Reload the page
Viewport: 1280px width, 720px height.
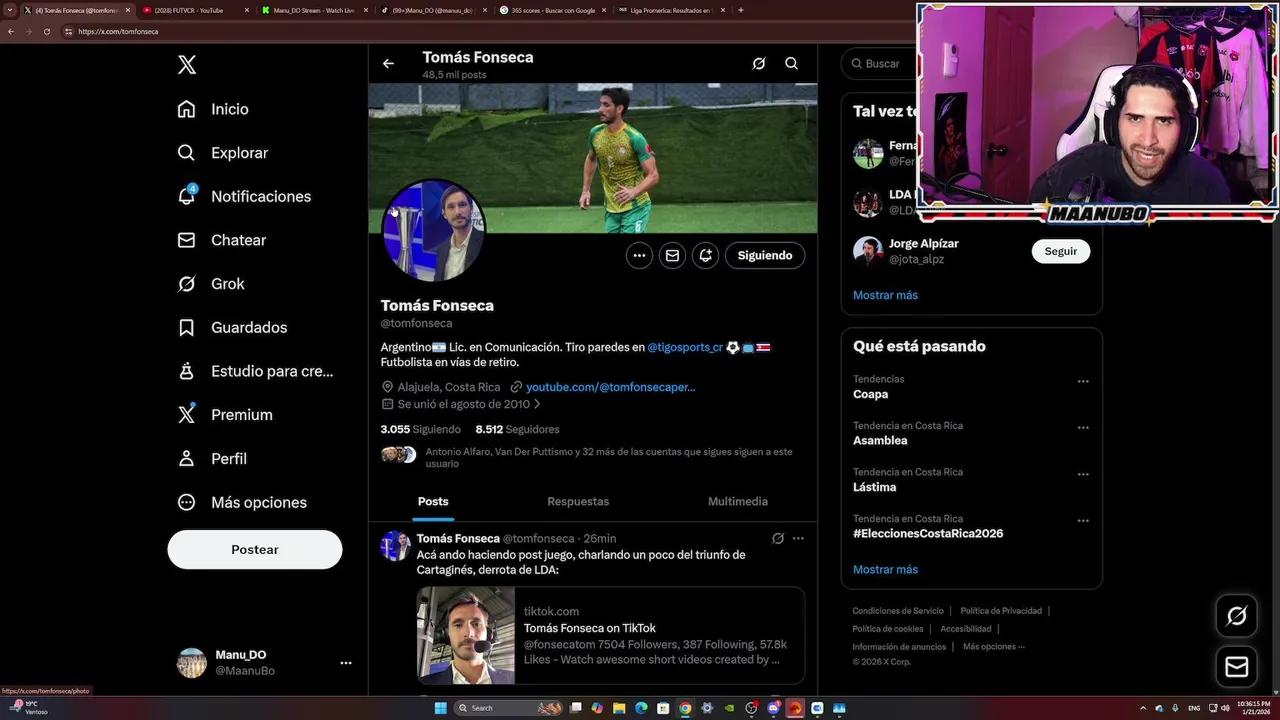(x=46, y=32)
